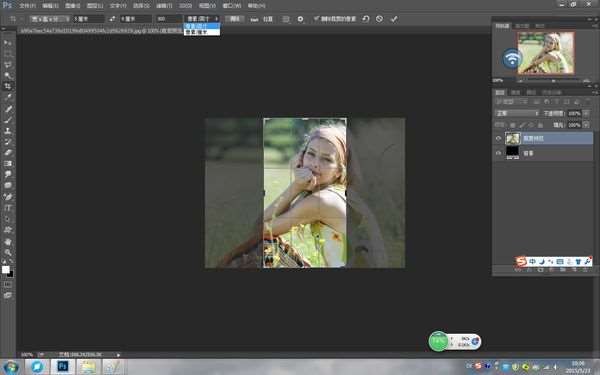
Task: Toggle the Delete Cropped Pixels checkbox
Action: 316,18
